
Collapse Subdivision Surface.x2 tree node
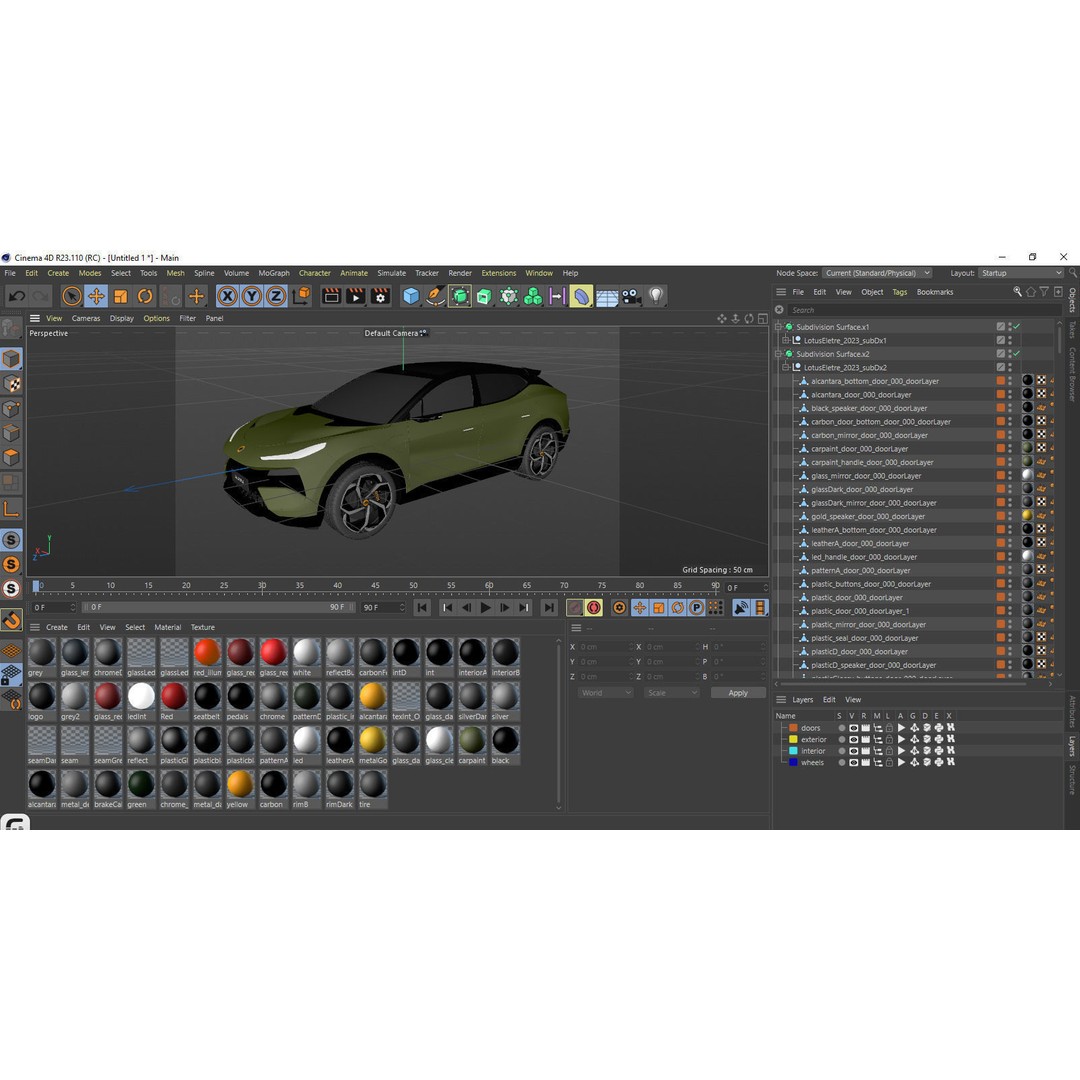(x=778, y=354)
